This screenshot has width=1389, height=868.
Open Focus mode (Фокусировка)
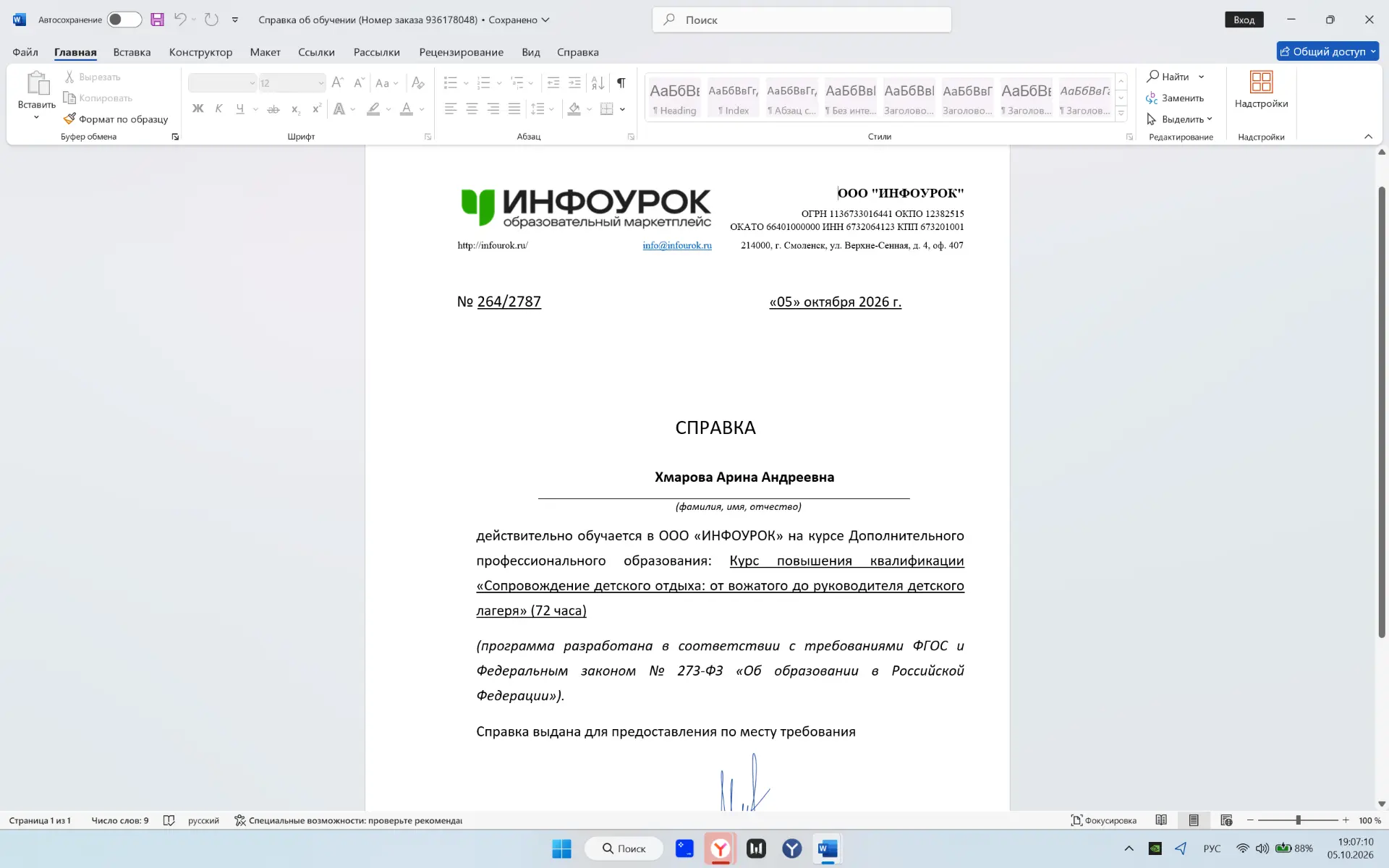click(1104, 820)
